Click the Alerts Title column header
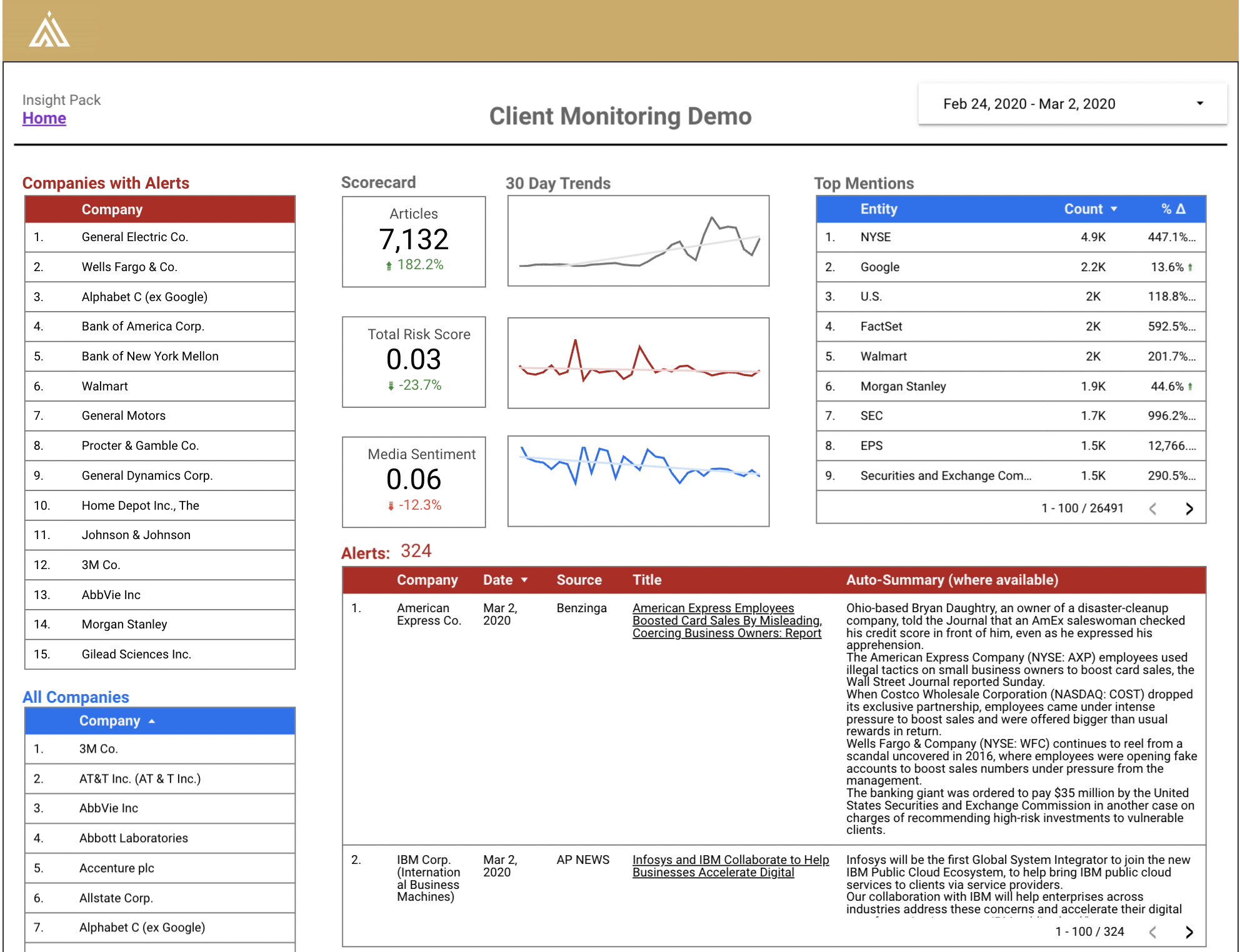The image size is (1240, 952). pos(647,580)
